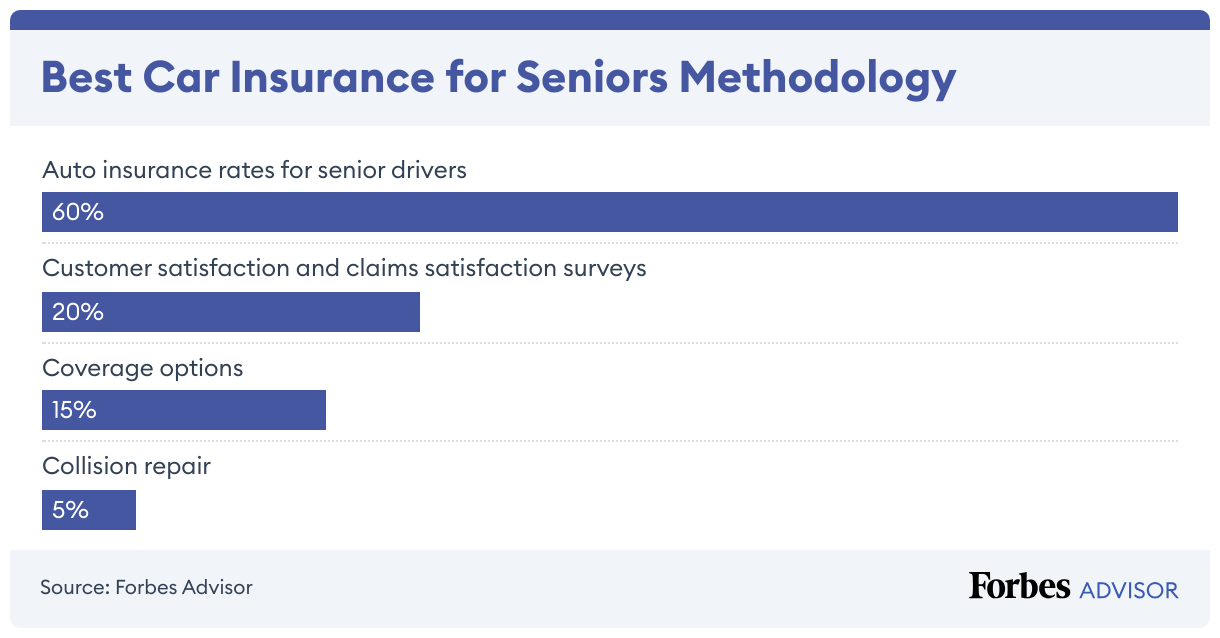This screenshot has height=638, width=1220.
Task: Select the 'Coverage options' label
Action: click(x=142, y=368)
